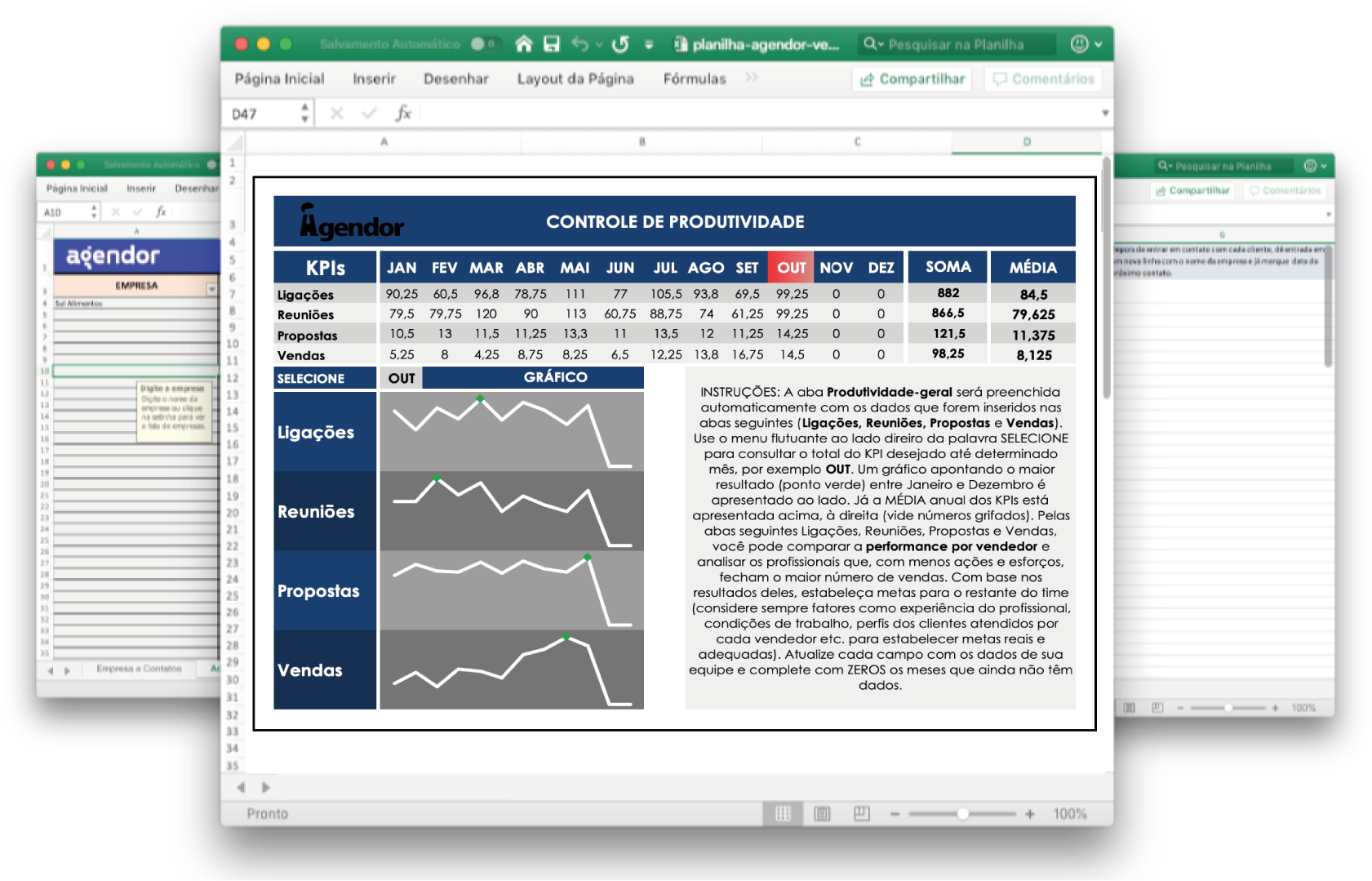Click the vertical scrollbar of the main window
The height and width of the screenshot is (881, 1372).
(x=1107, y=278)
